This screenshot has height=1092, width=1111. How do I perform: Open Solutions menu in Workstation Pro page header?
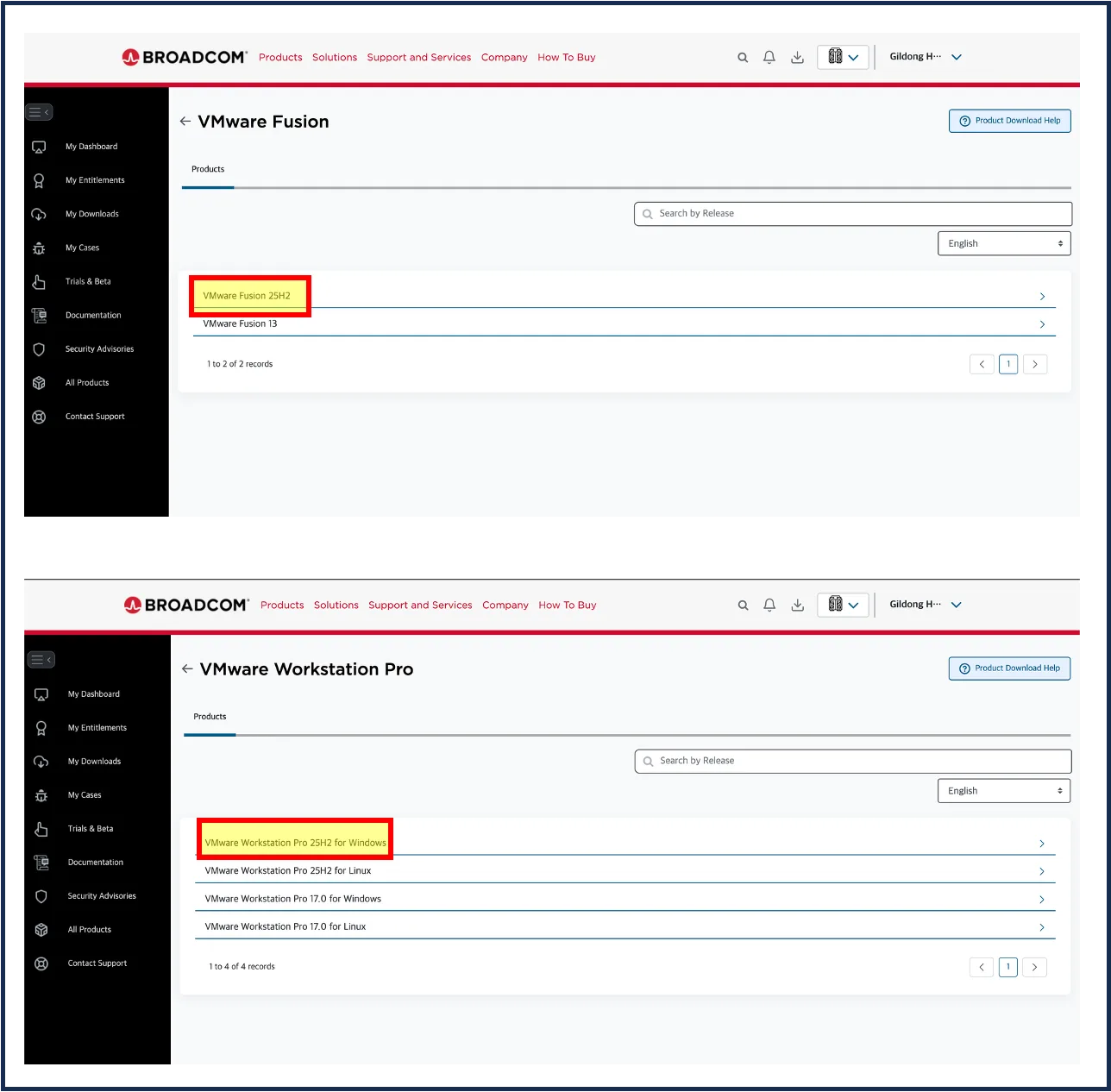click(336, 606)
